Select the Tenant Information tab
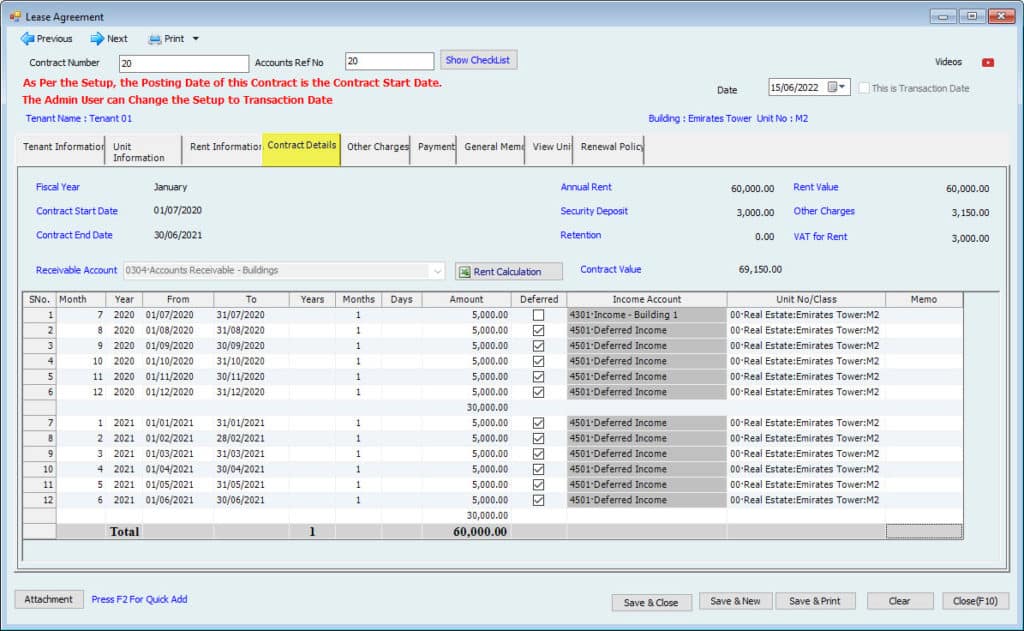 click(x=63, y=147)
